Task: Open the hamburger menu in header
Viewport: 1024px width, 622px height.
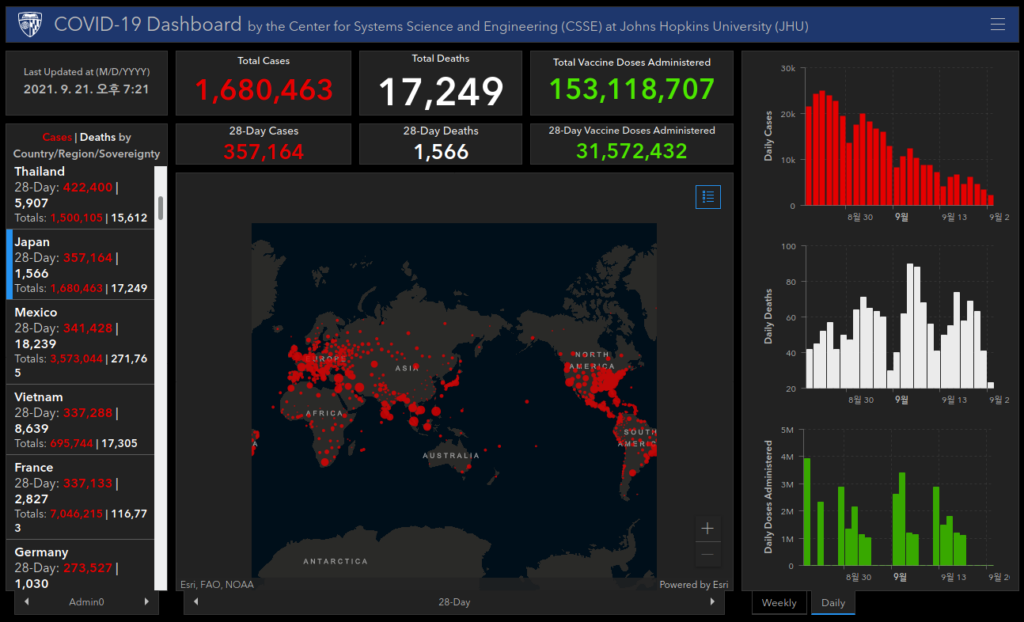Action: (x=997, y=24)
